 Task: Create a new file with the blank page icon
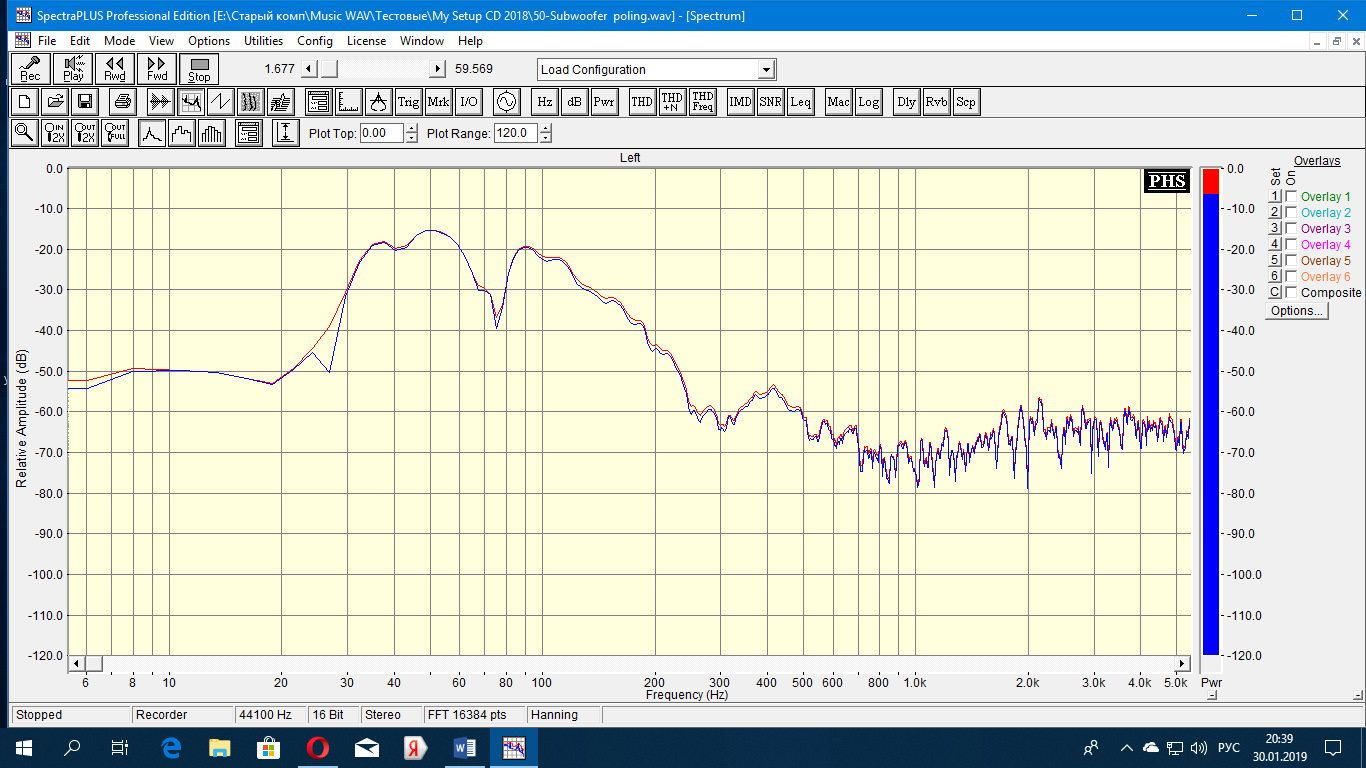[25, 101]
